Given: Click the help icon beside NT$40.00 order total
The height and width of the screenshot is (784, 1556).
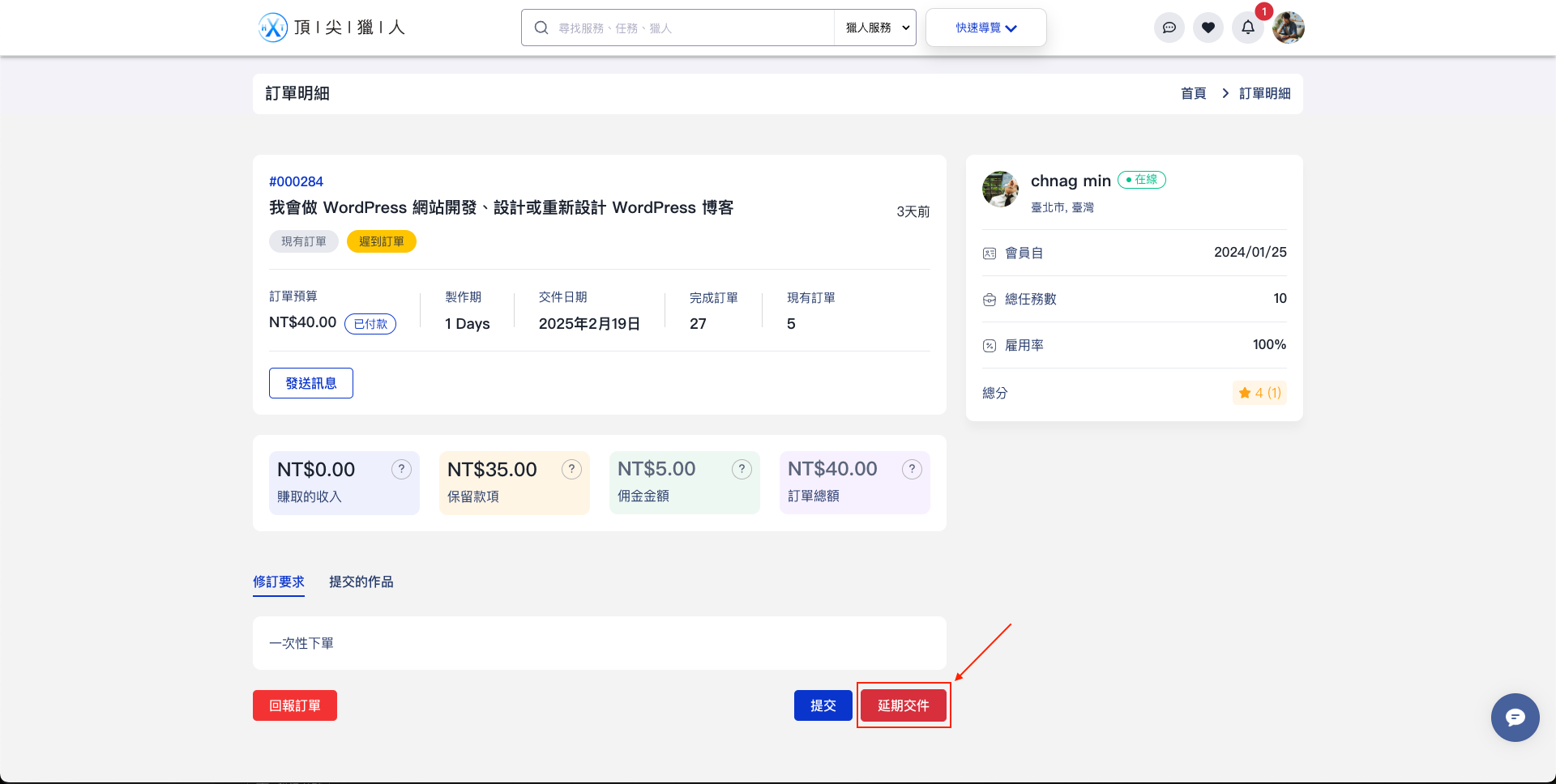Looking at the screenshot, I should coord(912,470).
